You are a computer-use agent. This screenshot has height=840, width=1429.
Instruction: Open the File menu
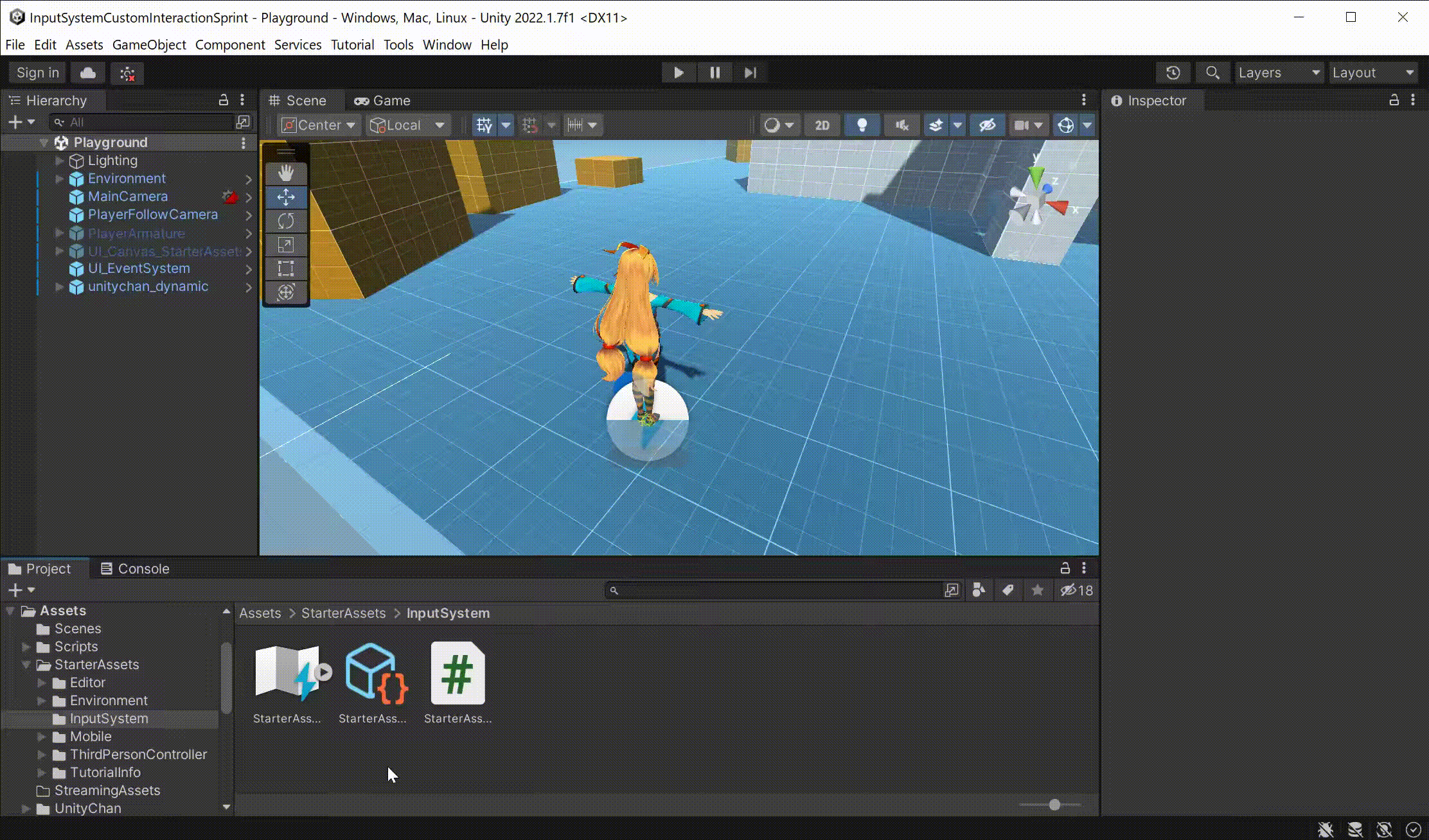point(15,45)
